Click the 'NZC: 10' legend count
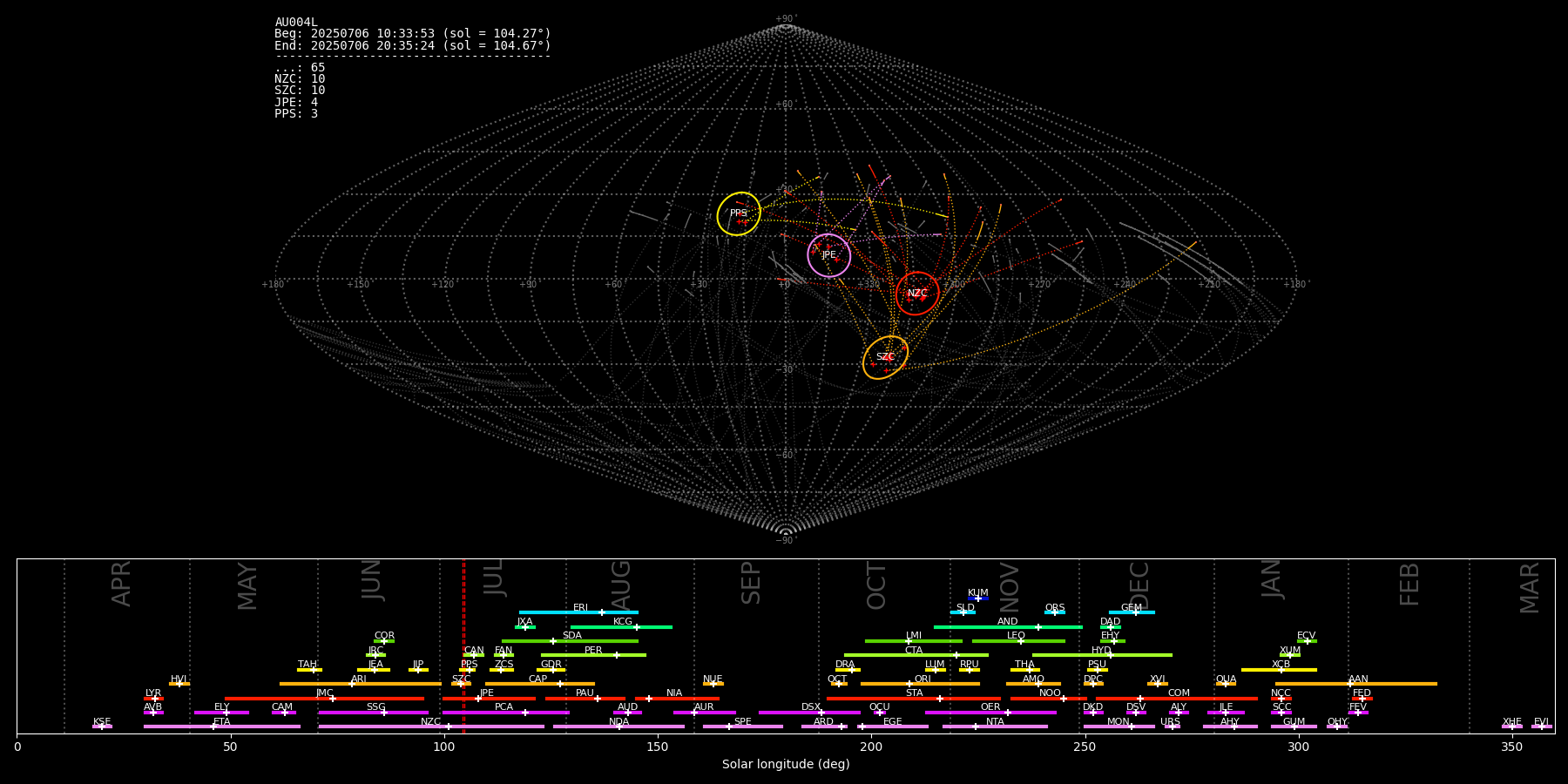This screenshot has height=784, width=1568. pyautogui.click(x=300, y=79)
